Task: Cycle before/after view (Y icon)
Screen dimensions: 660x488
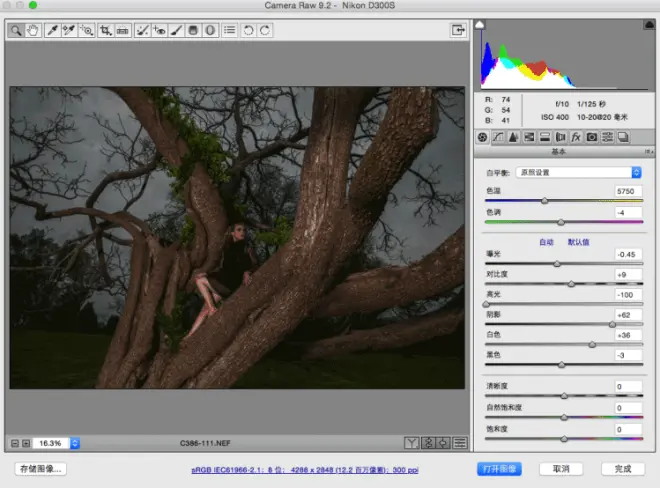Action: click(411, 443)
